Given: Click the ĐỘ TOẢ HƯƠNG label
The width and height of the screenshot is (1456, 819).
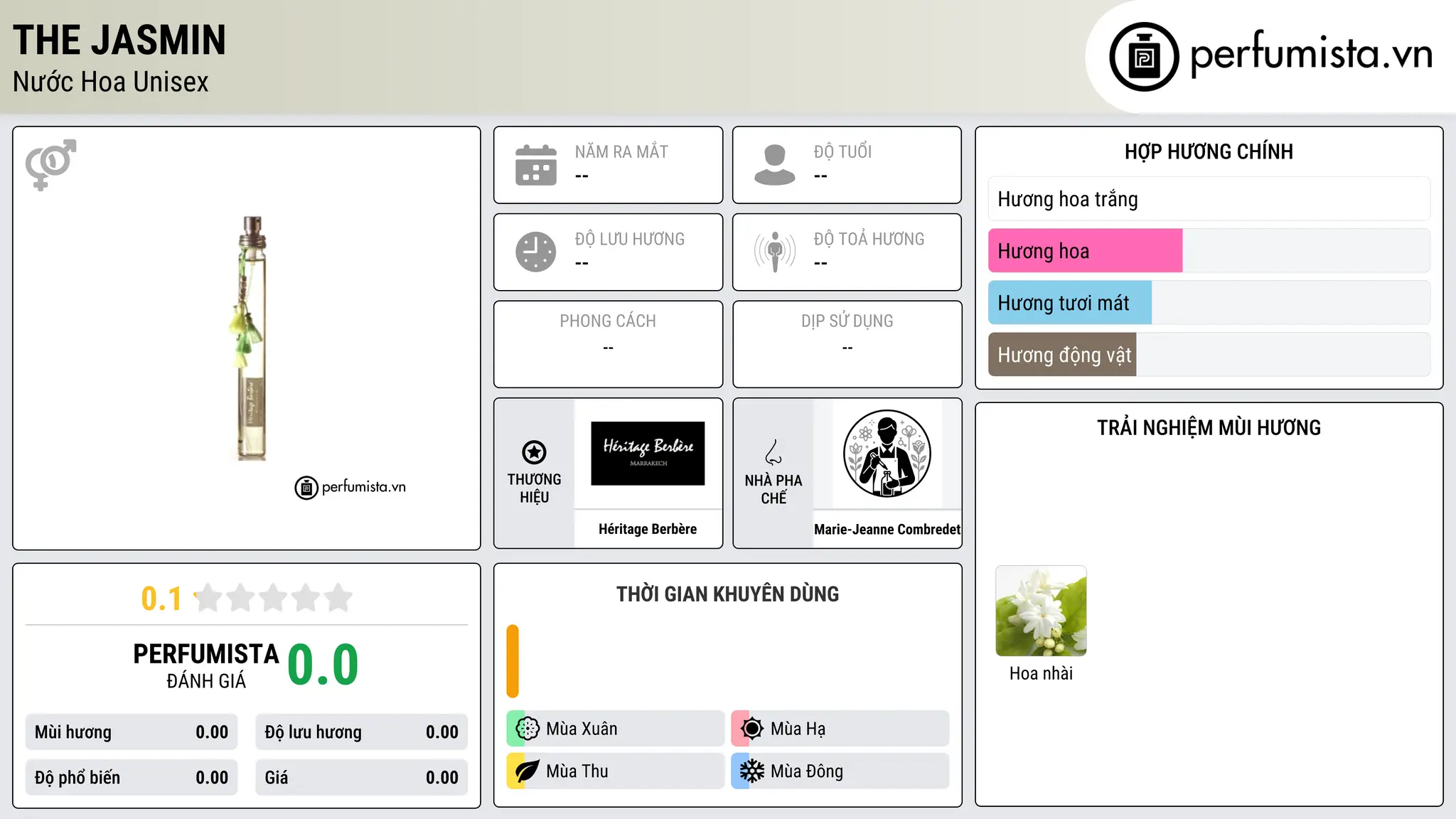Looking at the screenshot, I should pyautogui.click(x=869, y=239).
